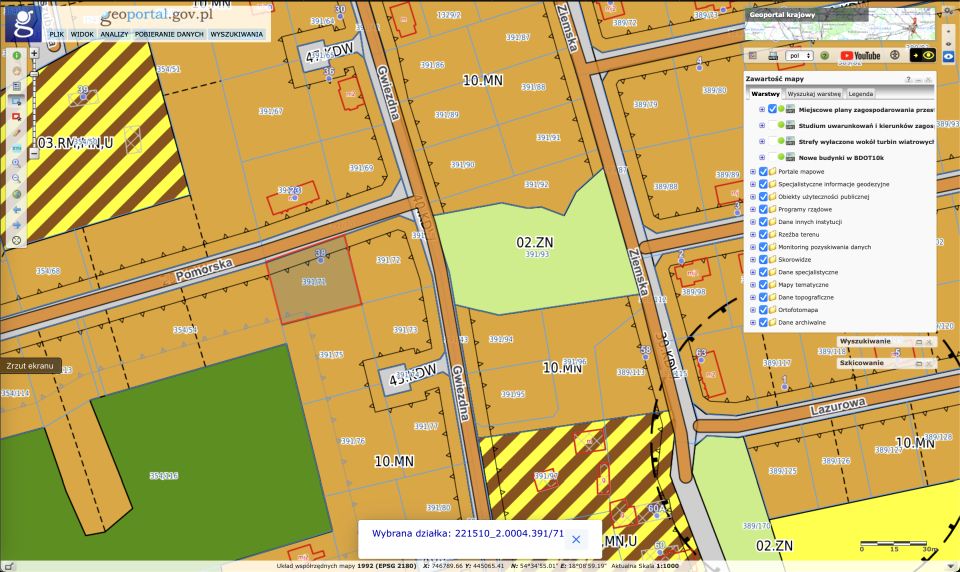The width and height of the screenshot is (960, 572).
Task: Click the zoom slider plus button
Action: coord(34,53)
